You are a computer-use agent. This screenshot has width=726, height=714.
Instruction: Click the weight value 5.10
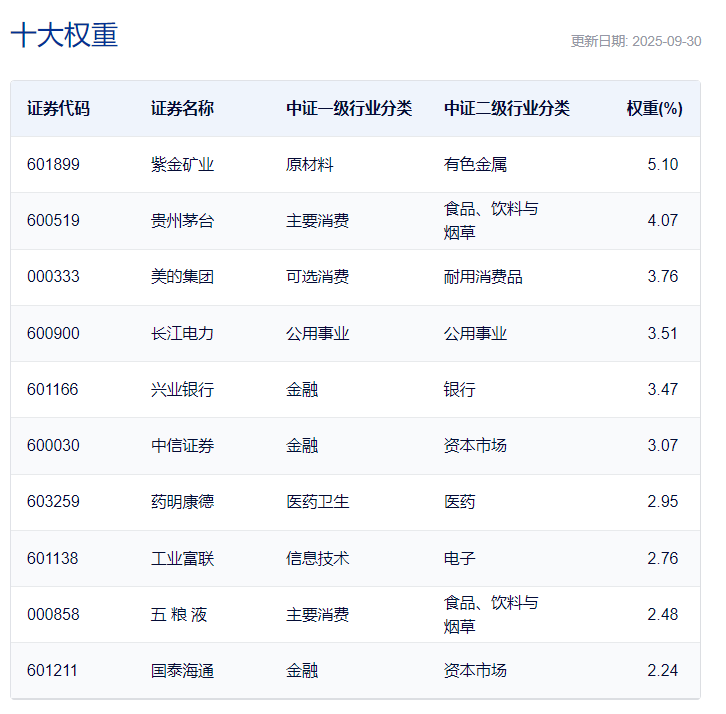tap(663, 164)
